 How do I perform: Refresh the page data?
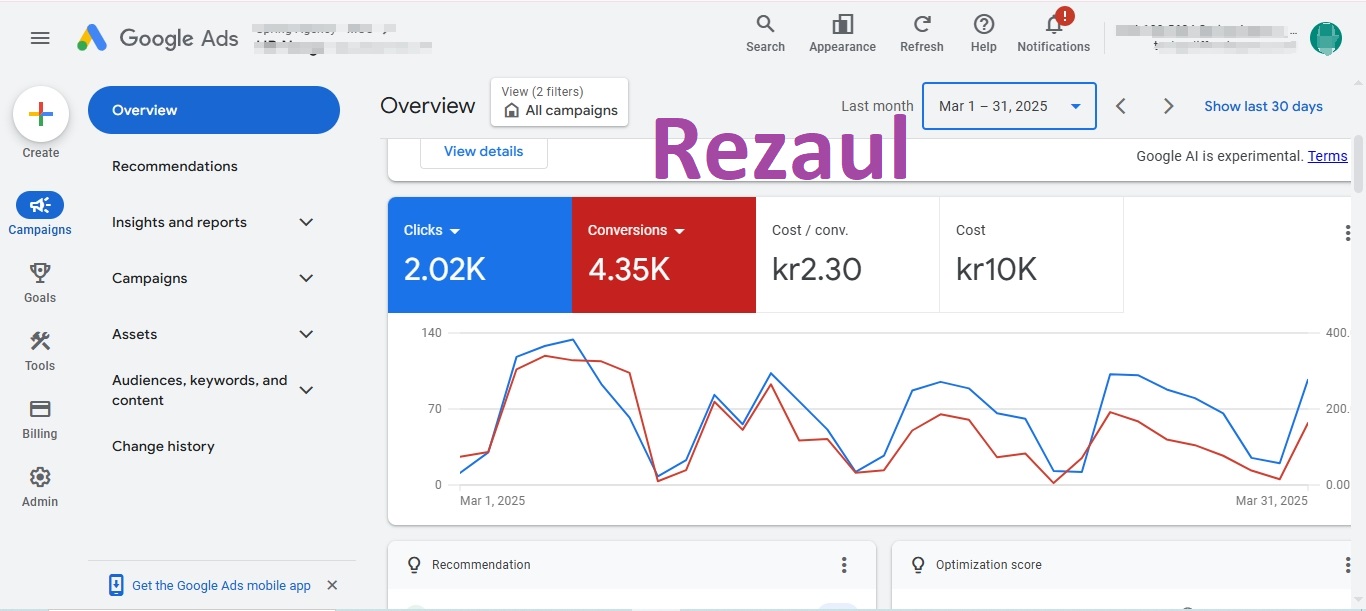pyautogui.click(x=922, y=25)
